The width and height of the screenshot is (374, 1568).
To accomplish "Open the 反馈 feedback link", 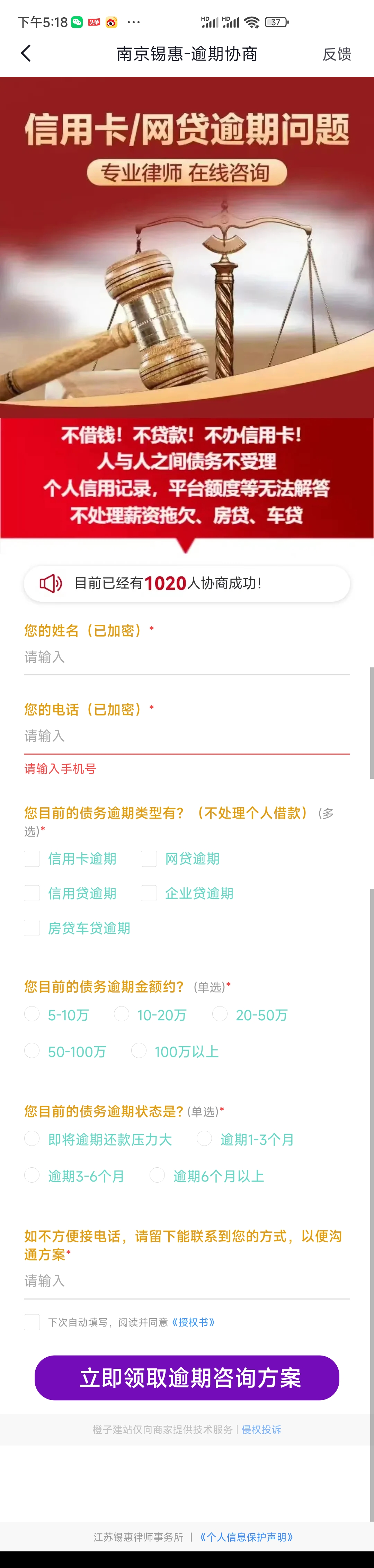I will pyautogui.click(x=336, y=54).
